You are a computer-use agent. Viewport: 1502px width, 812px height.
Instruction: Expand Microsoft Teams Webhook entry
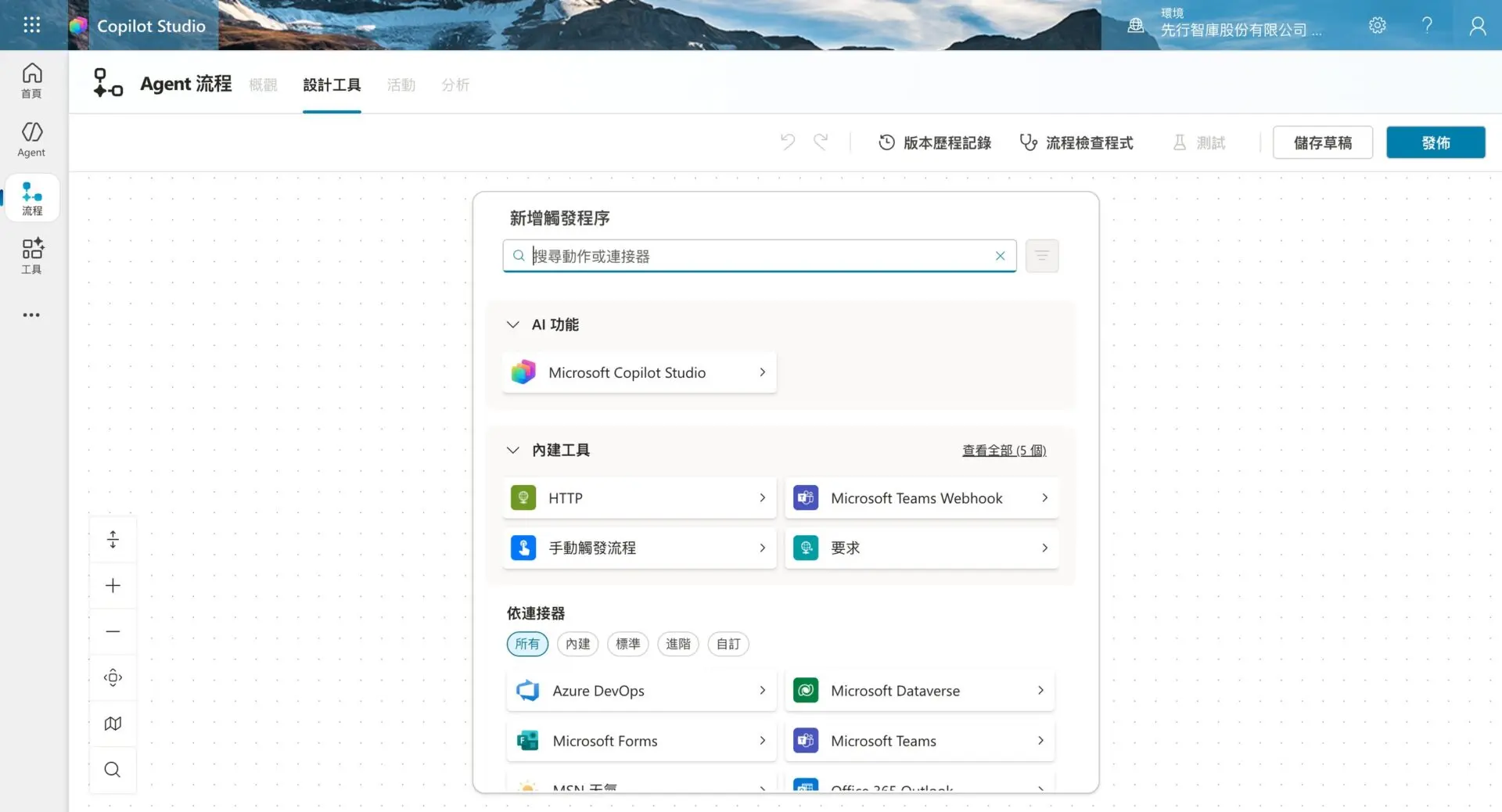click(922, 498)
